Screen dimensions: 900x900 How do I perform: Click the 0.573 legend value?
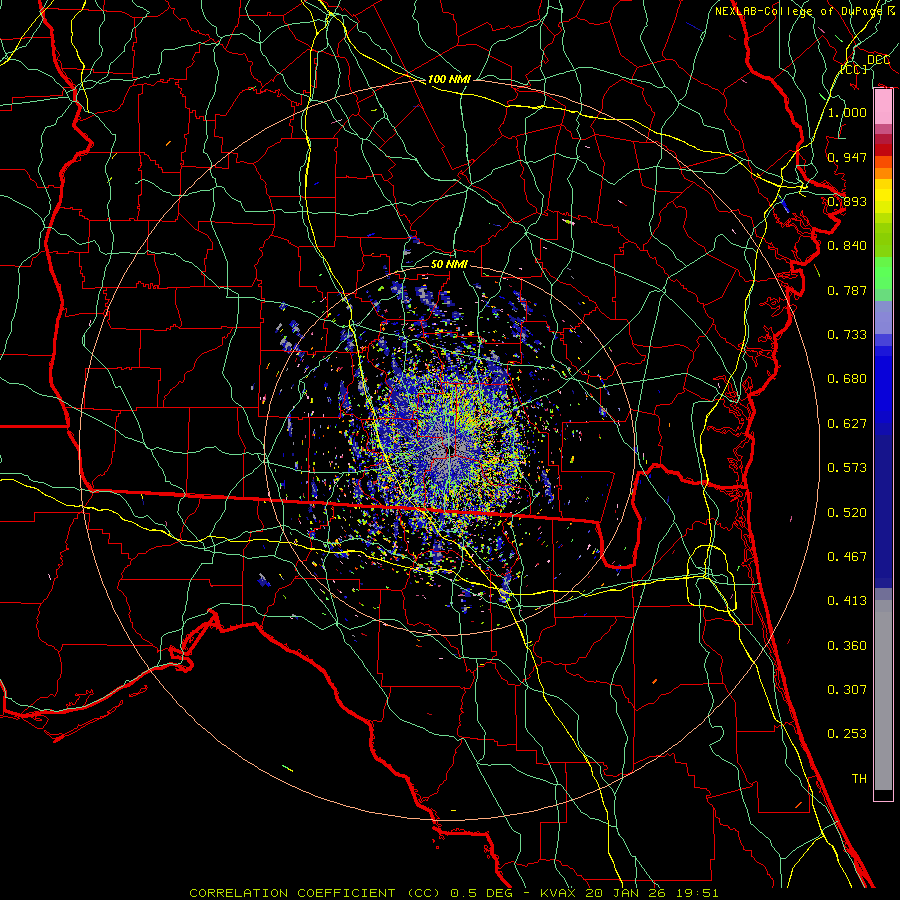[847, 468]
